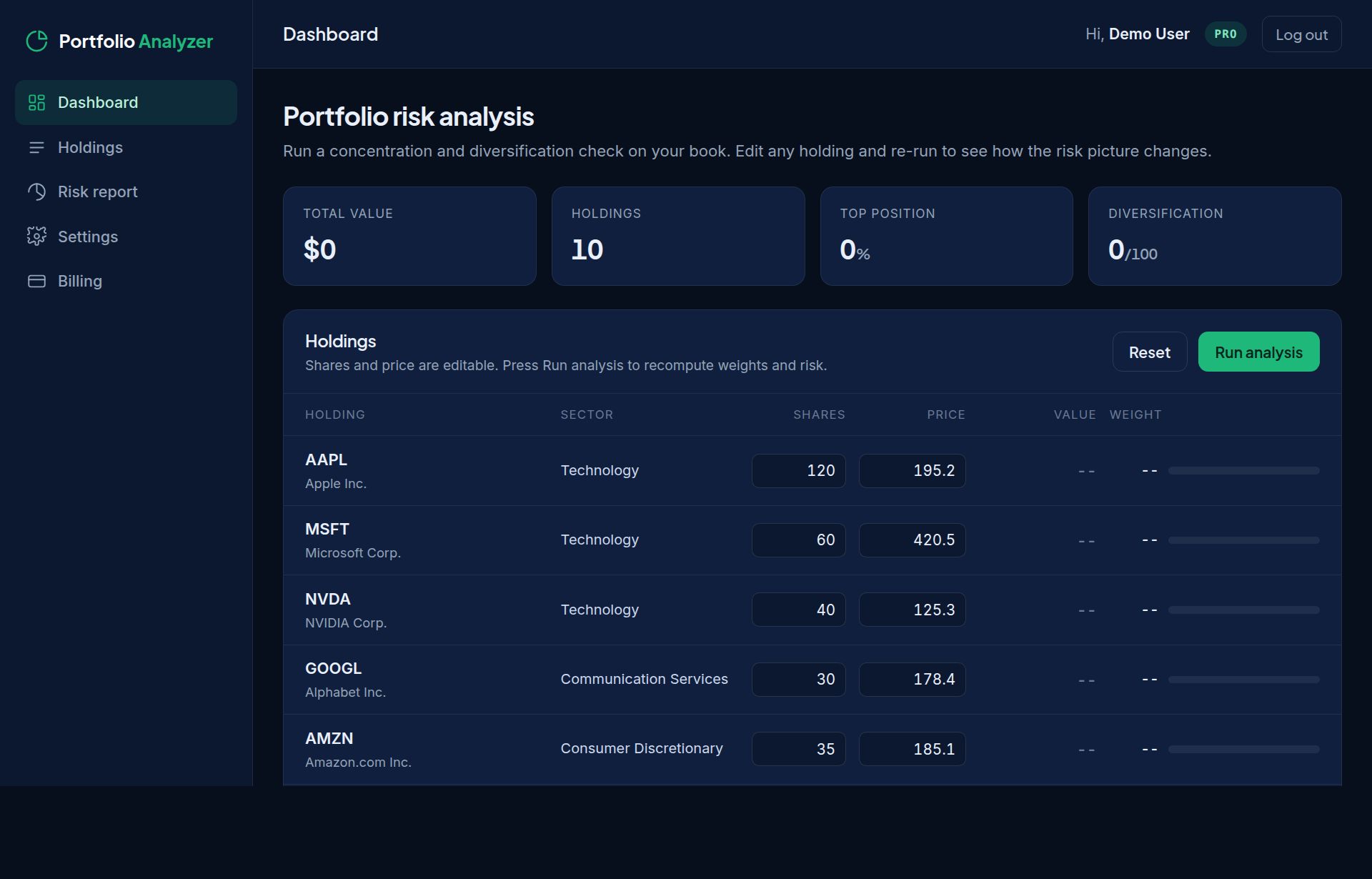Click the PRICE column header
This screenshot has height=879, width=1372.
946,414
